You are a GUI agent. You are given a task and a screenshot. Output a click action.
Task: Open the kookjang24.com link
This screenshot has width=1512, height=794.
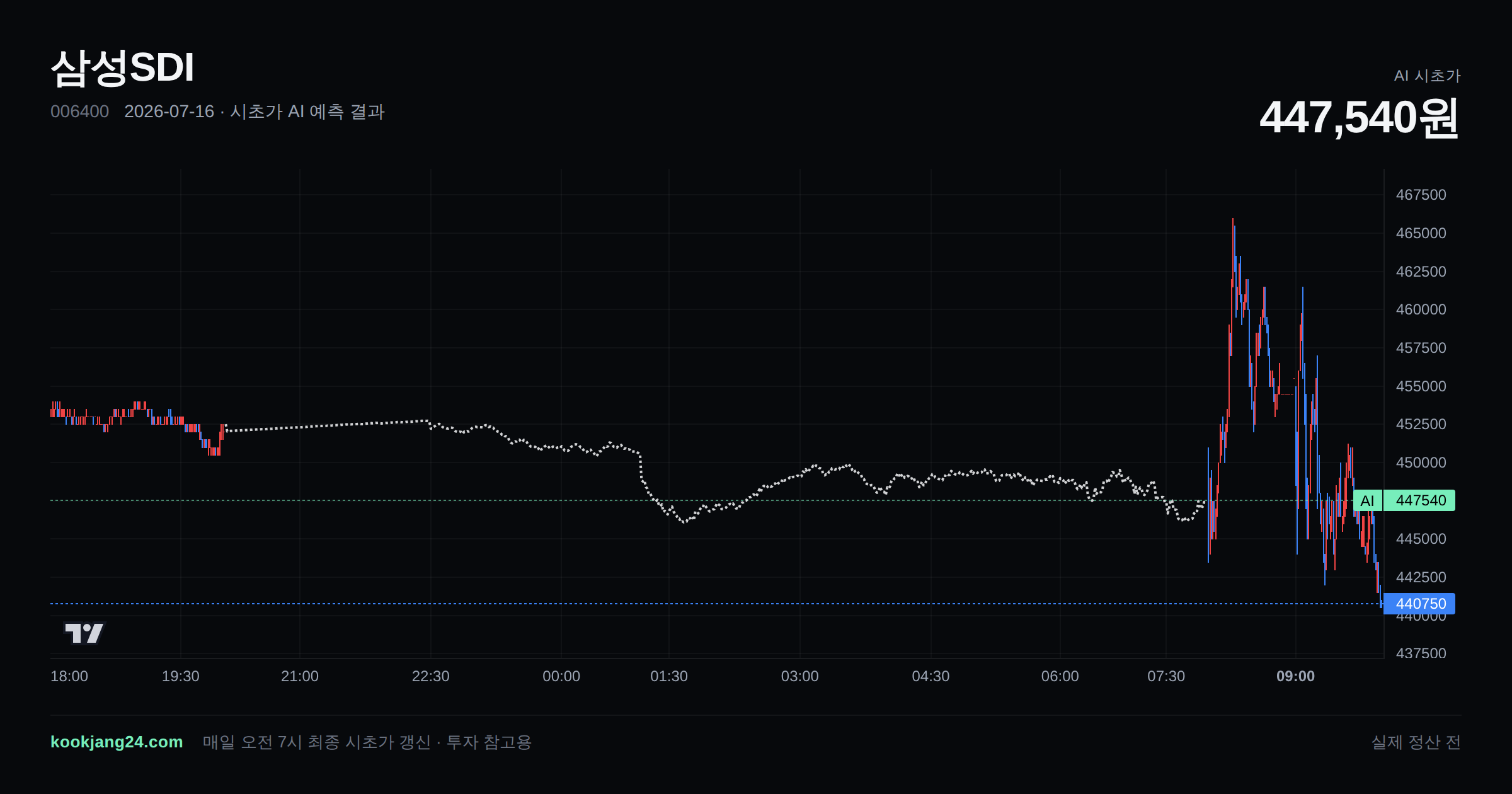(117, 742)
